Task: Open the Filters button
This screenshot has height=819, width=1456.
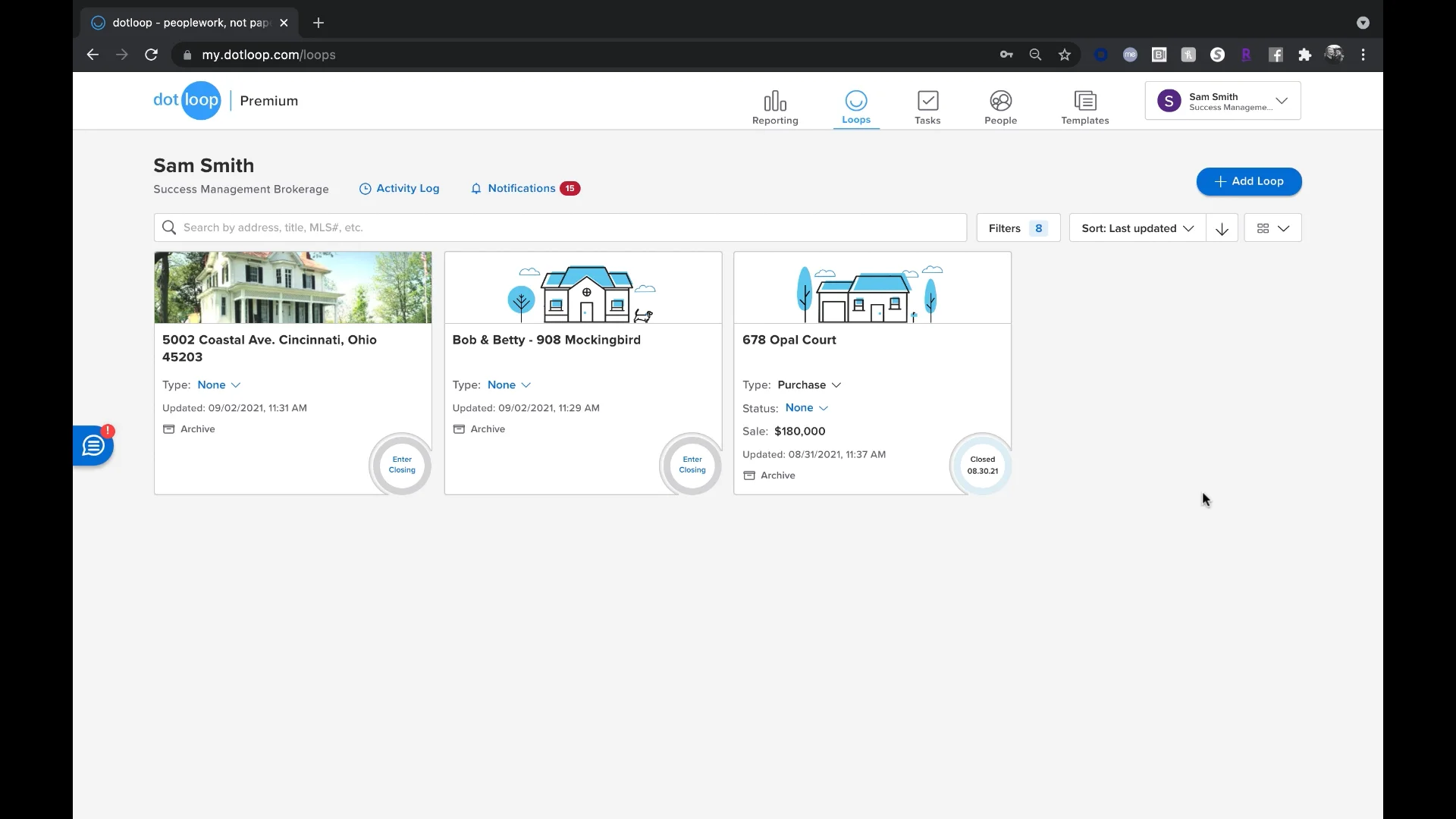Action: [1018, 228]
